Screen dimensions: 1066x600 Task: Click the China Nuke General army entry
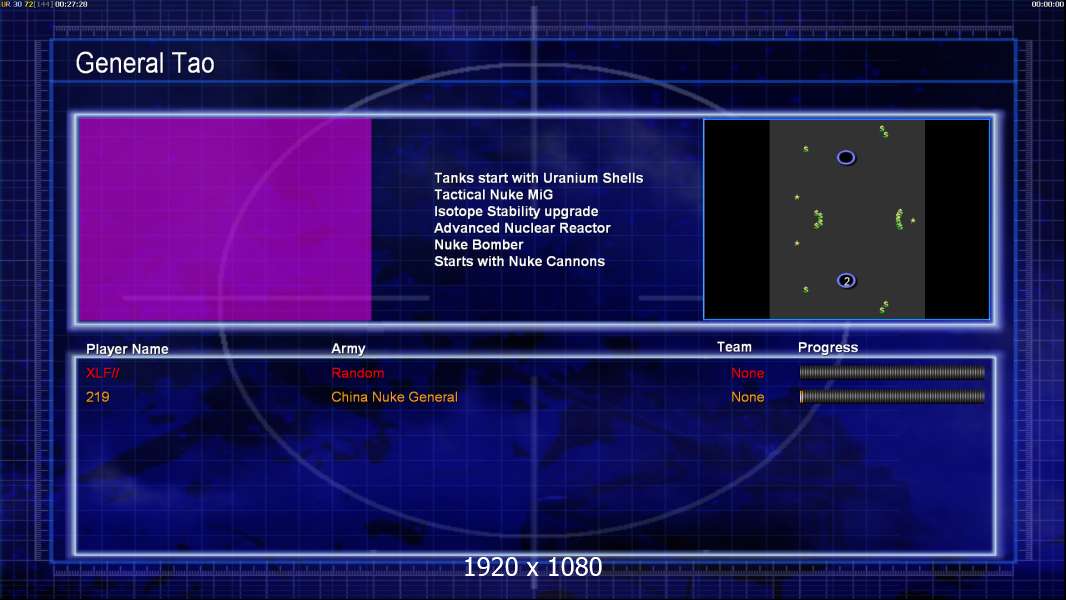[x=394, y=397]
